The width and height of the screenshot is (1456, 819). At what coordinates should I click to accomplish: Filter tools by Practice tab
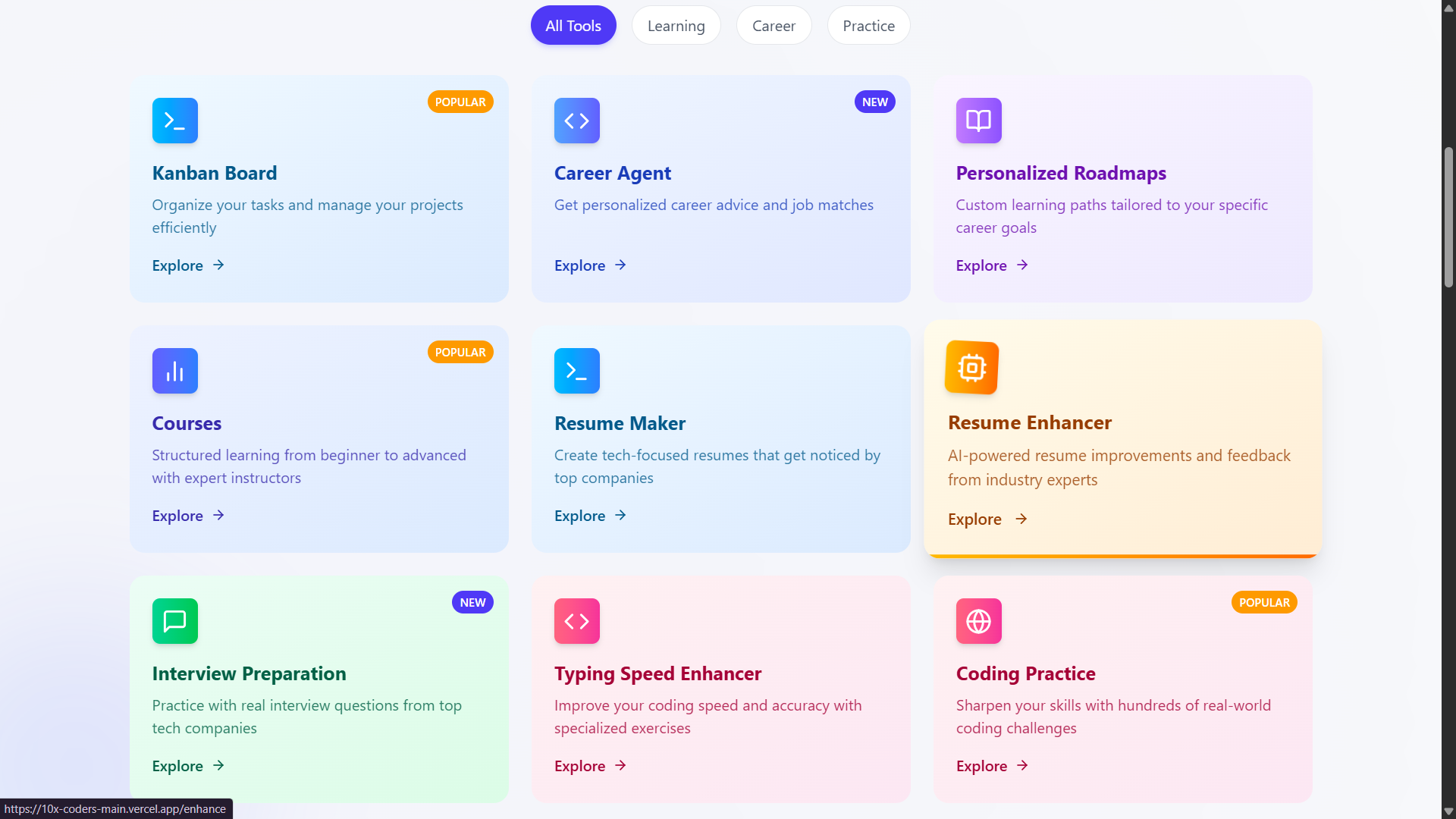[868, 26]
